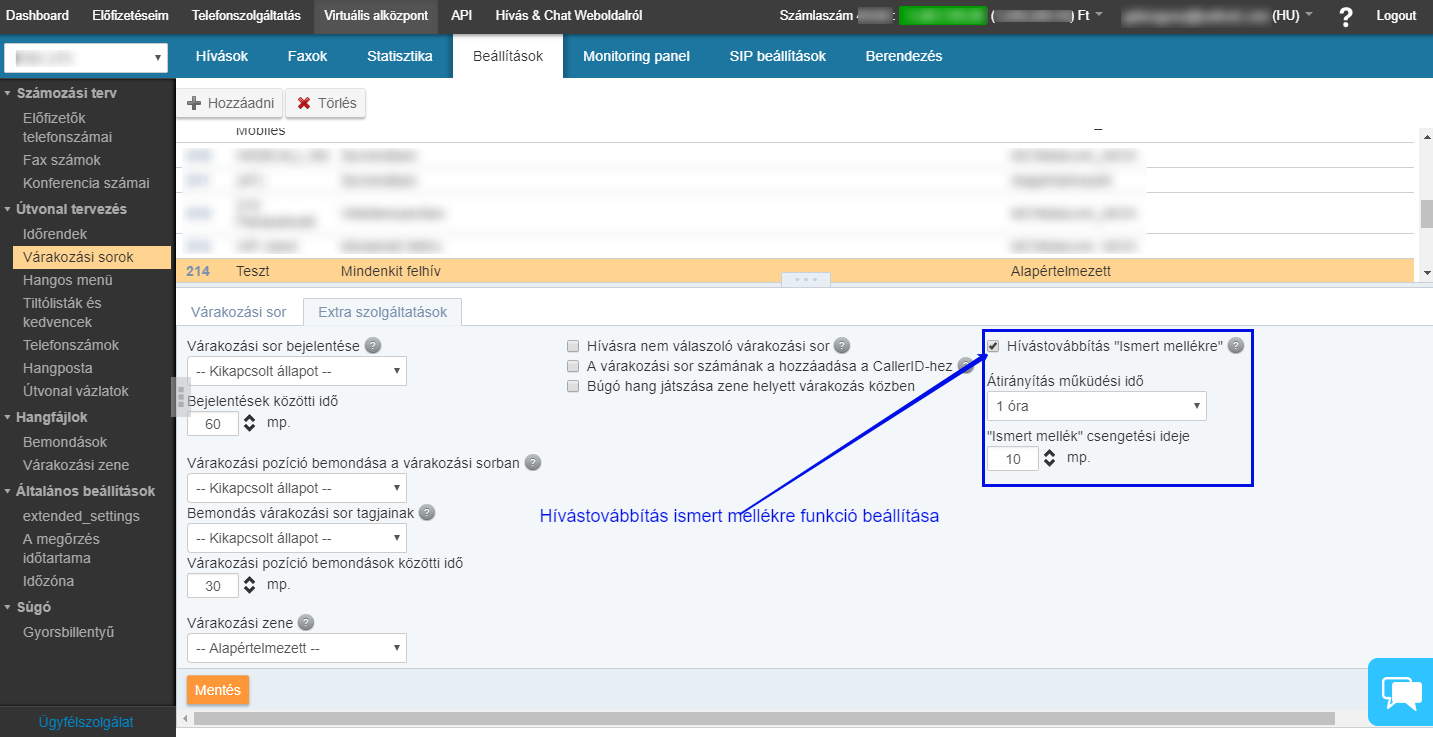
Task: Click the Bejelentések közötti idő number field
Action: (x=213, y=424)
